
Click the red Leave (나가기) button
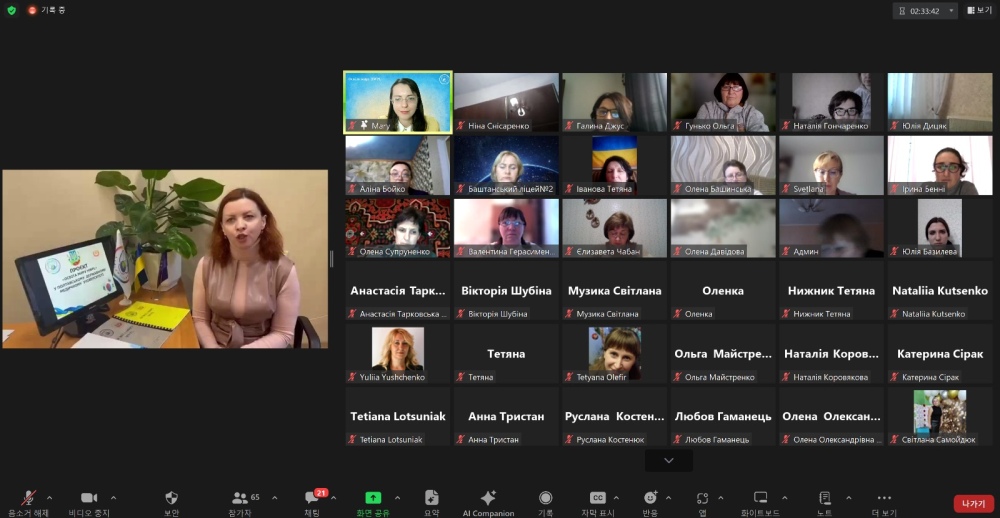pyautogui.click(x=972, y=504)
